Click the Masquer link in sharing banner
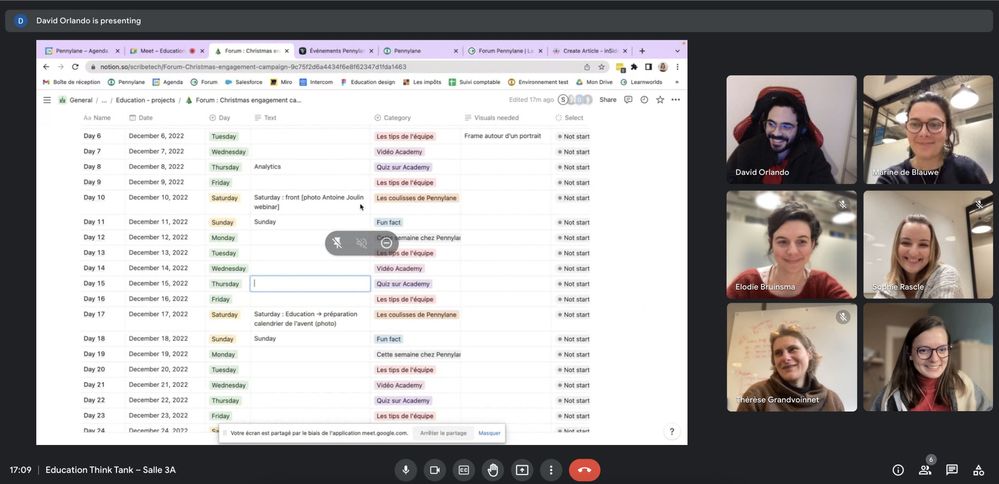This screenshot has height=484, width=999. [489, 433]
